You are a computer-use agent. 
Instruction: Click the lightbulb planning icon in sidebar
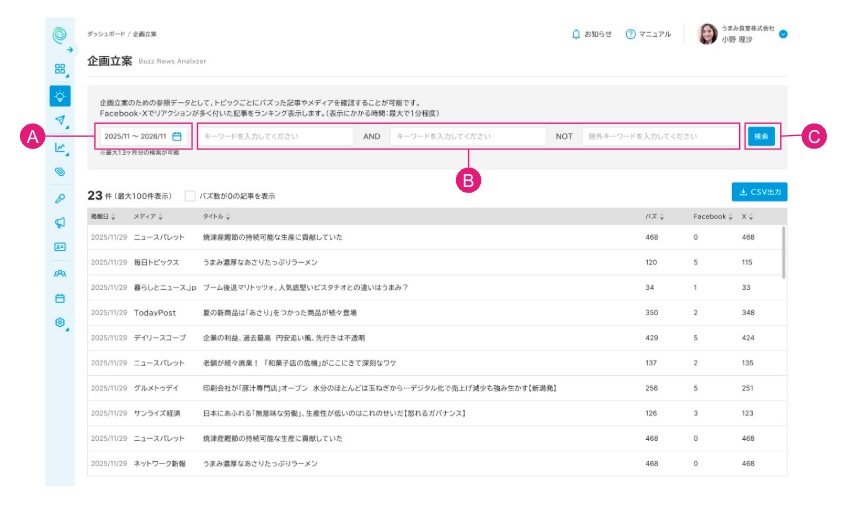[x=60, y=96]
